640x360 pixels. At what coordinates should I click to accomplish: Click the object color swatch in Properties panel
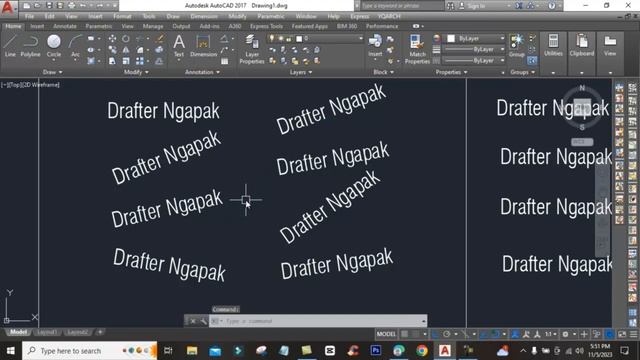(451, 38)
